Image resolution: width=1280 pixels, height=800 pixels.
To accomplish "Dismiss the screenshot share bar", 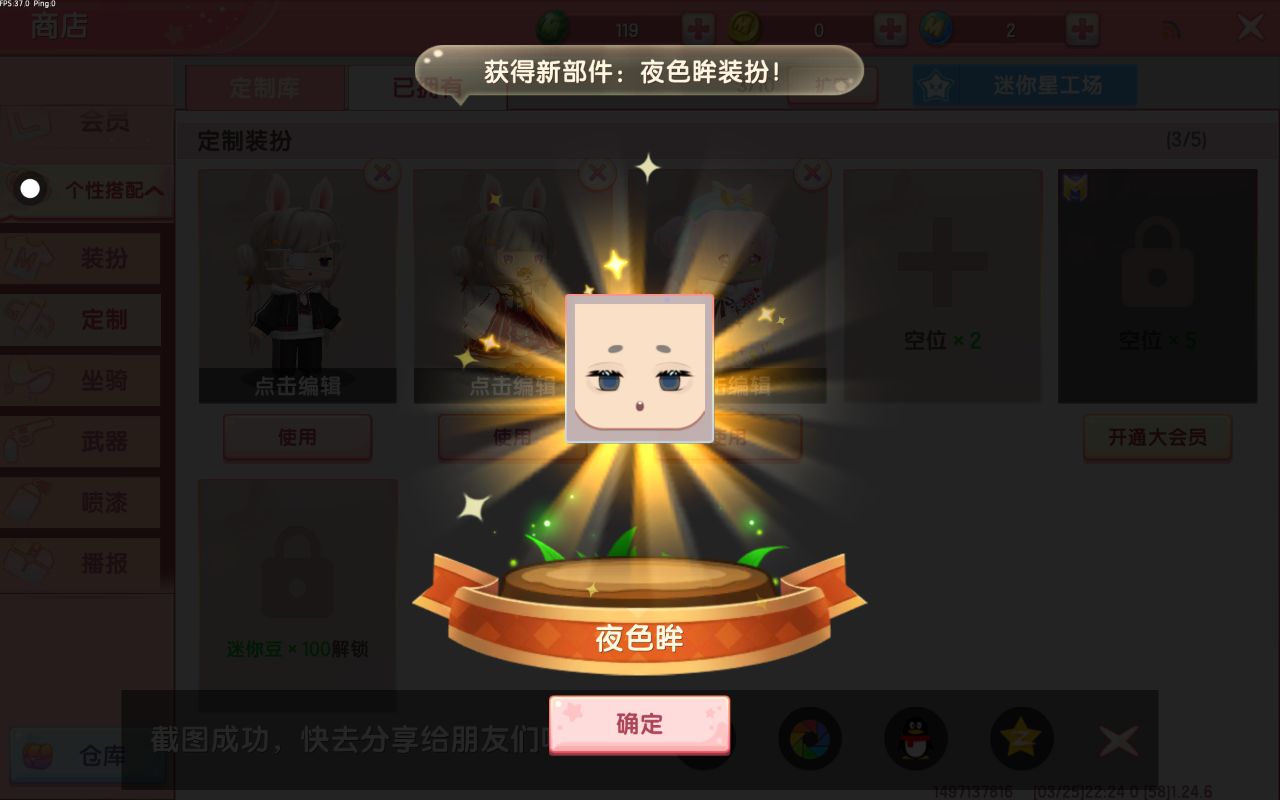I will (1118, 741).
